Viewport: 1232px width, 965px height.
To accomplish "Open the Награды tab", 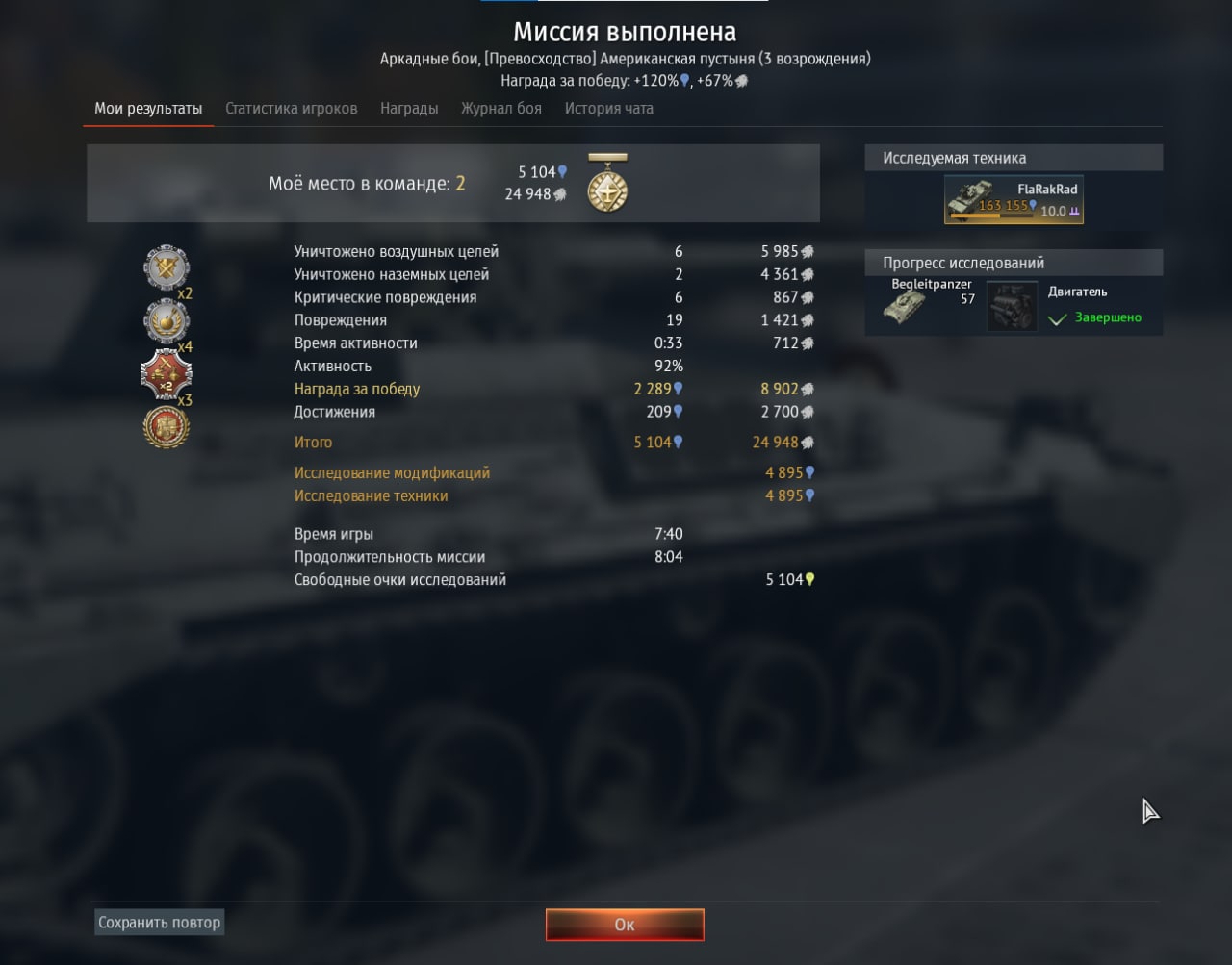I will click(409, 109).
